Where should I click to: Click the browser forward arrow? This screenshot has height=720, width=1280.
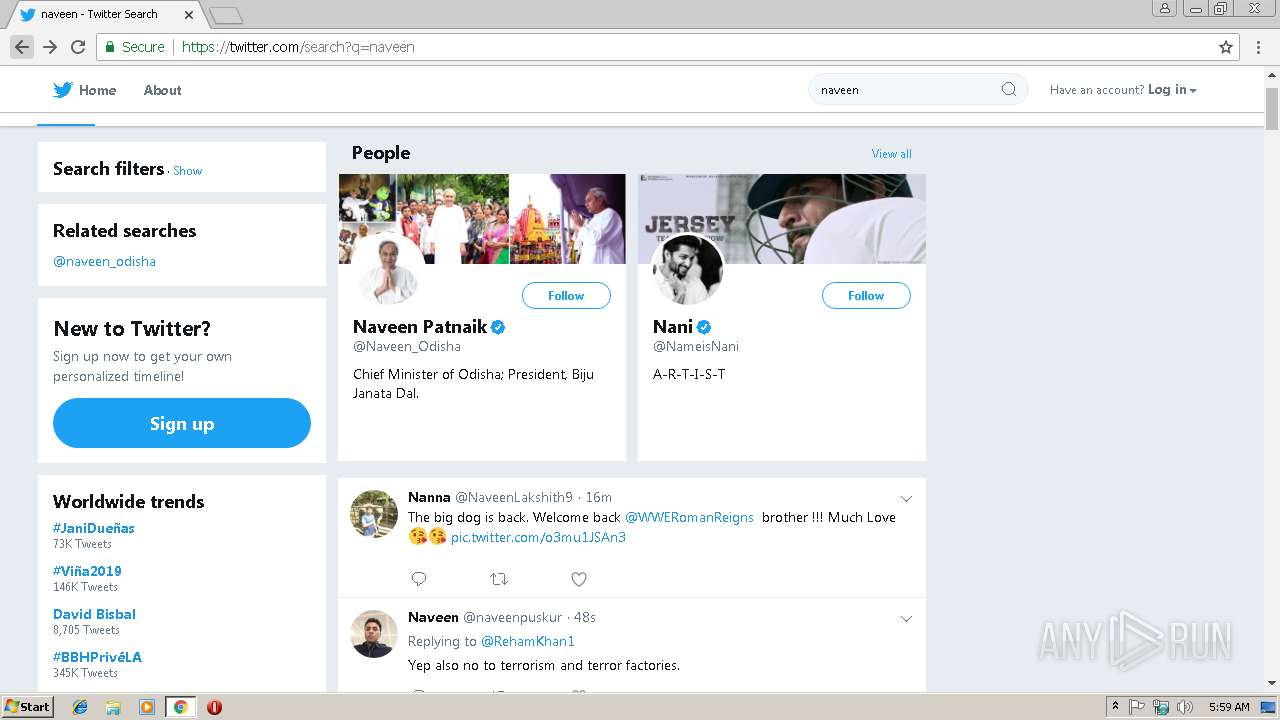[50, 47]
